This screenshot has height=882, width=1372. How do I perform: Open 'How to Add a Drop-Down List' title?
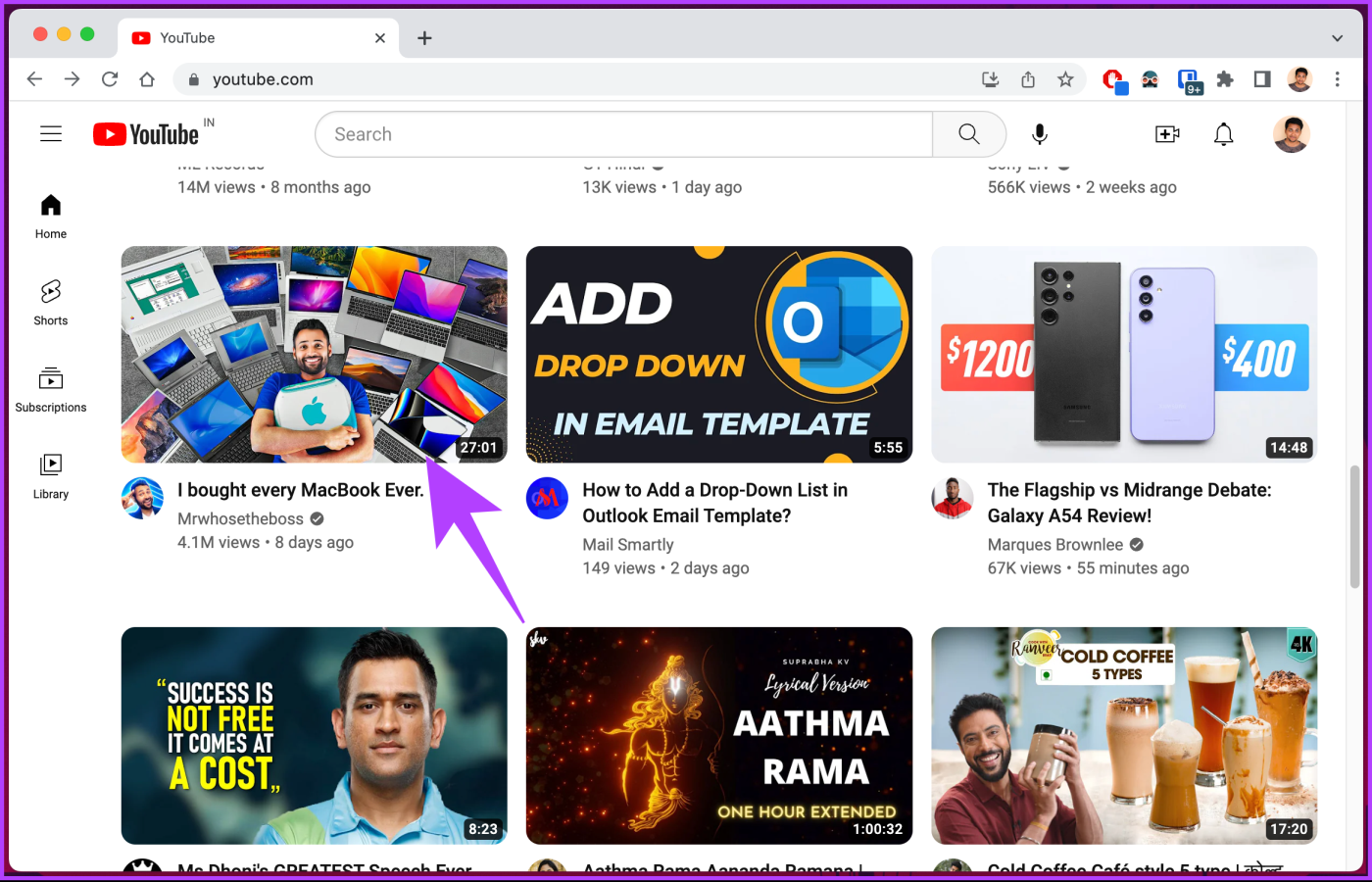[x=715, y=503]
